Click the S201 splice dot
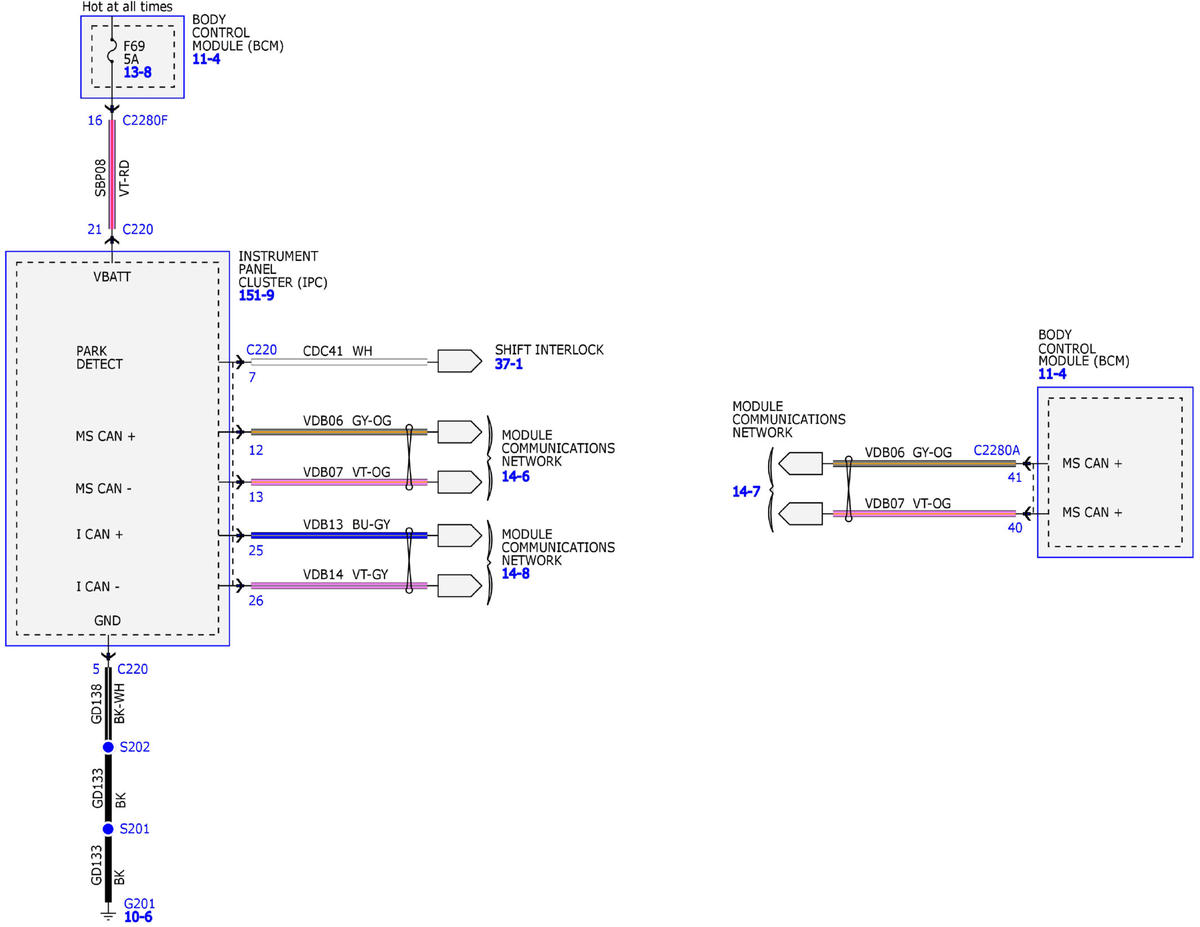1200x927 pixels. (x=108, y=829)
